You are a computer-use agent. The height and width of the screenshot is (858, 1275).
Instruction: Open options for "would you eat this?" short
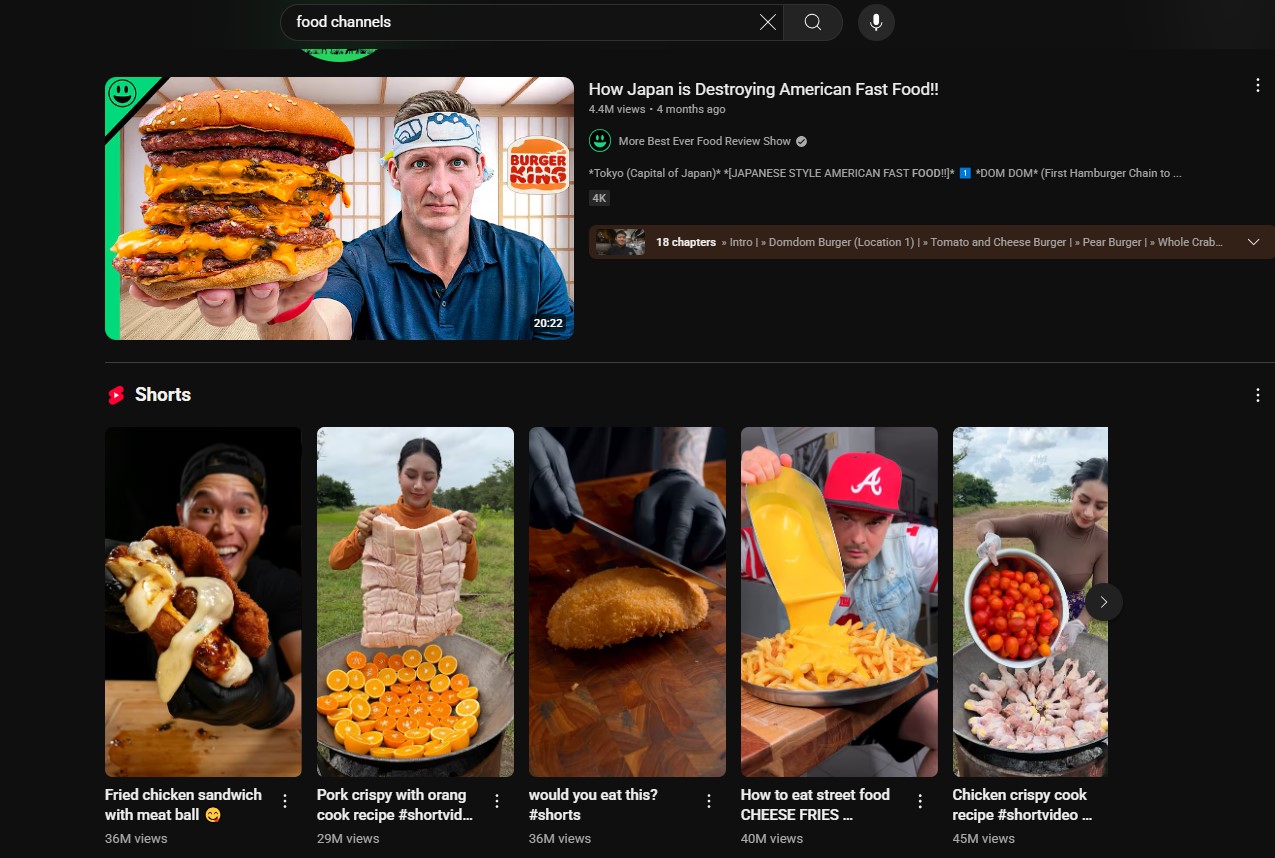point(709,801)
